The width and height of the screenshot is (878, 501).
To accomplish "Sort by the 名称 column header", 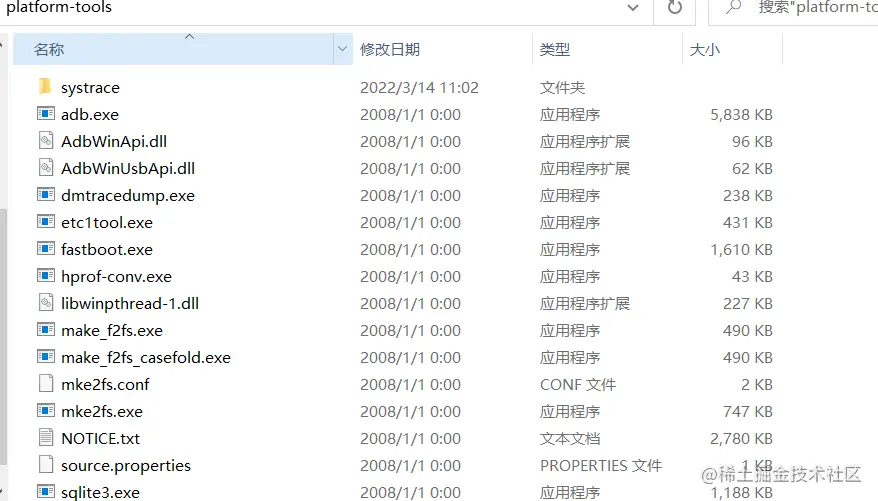I will tap(174, 49).
